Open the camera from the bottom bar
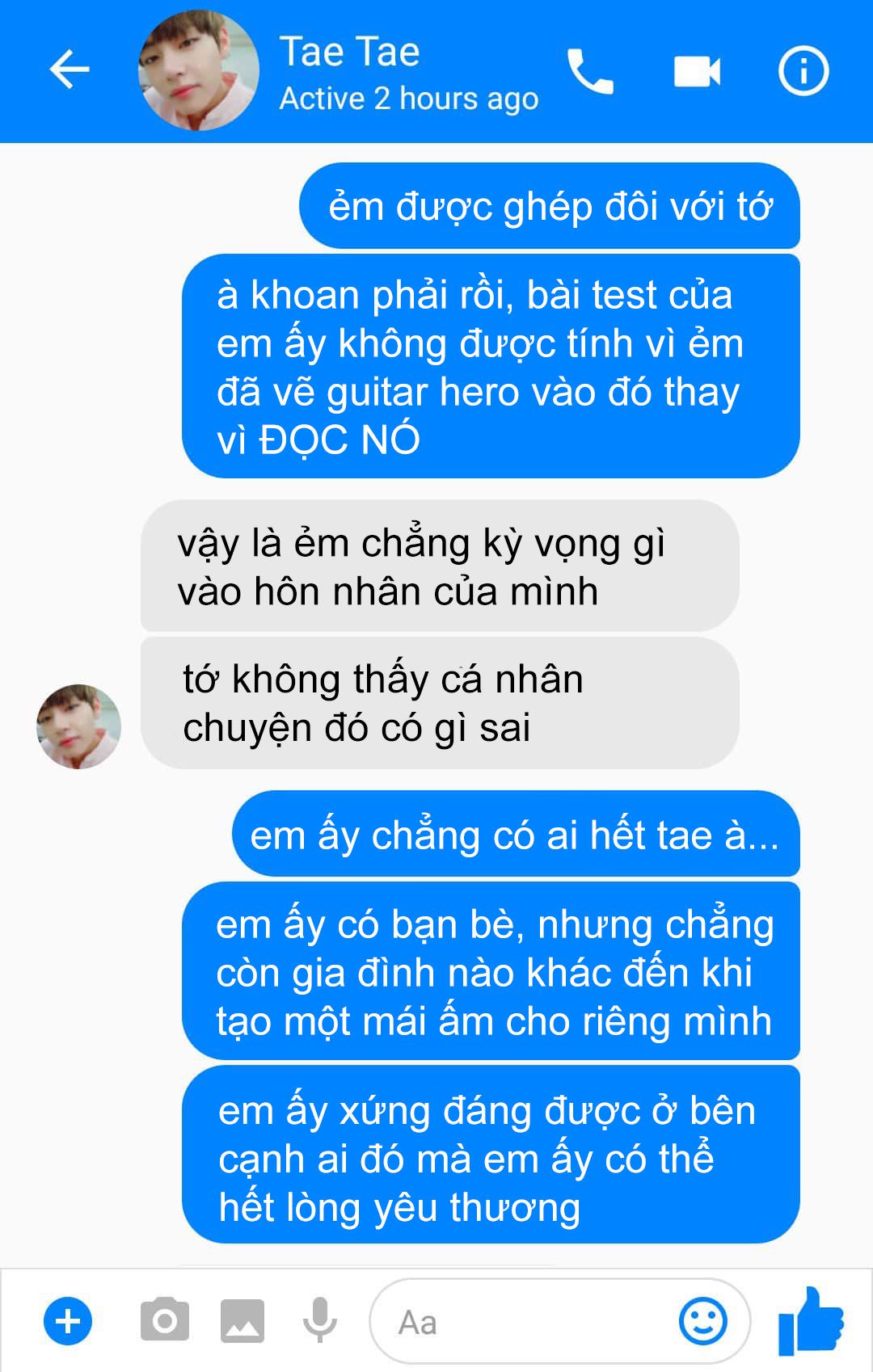873x1372 pixels. pos(165,1319)
